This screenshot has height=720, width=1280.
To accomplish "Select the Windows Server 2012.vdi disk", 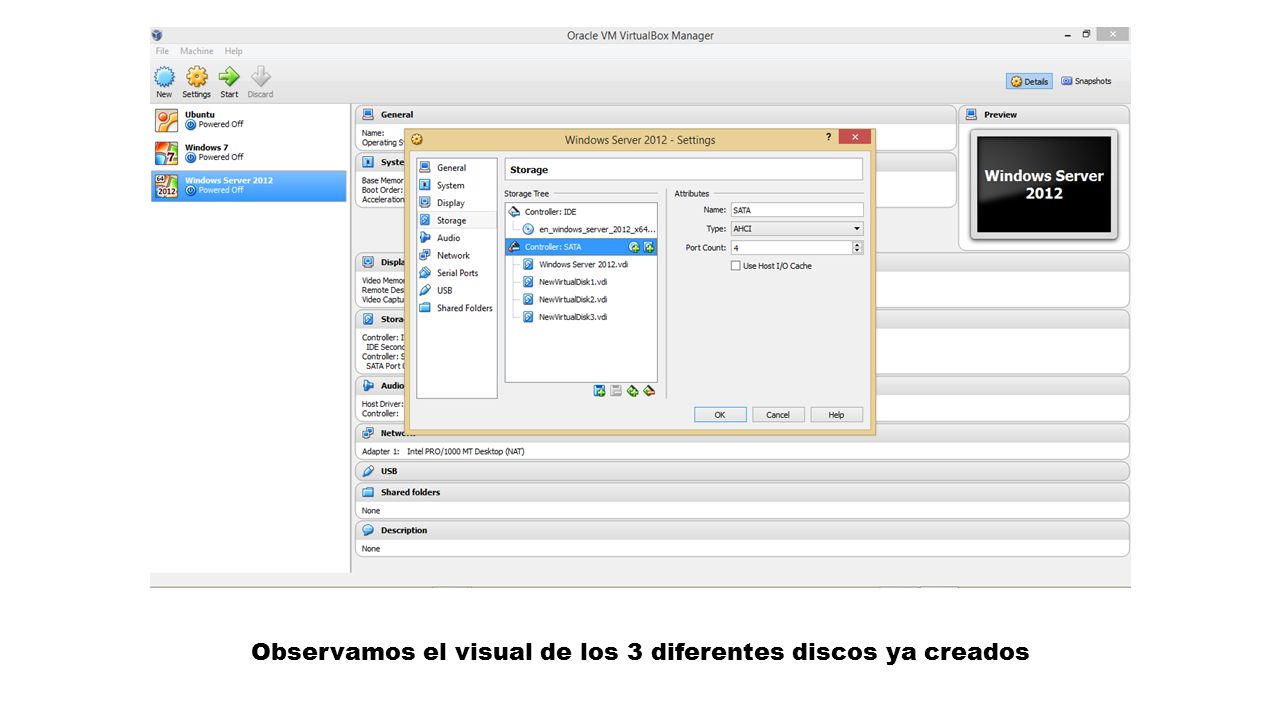I will click(583, 264).
